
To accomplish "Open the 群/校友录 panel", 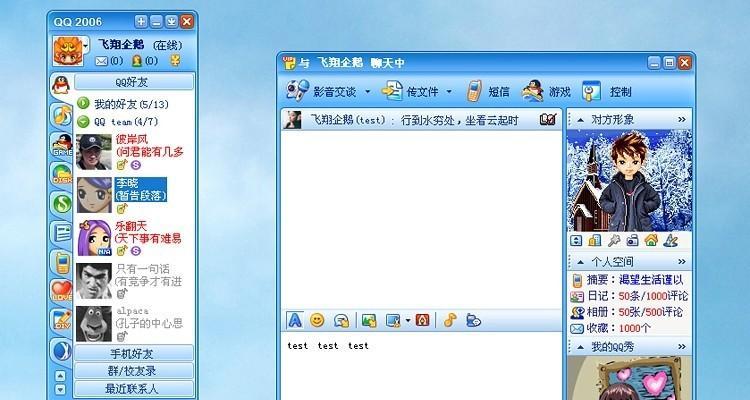I will click(134, 370).
